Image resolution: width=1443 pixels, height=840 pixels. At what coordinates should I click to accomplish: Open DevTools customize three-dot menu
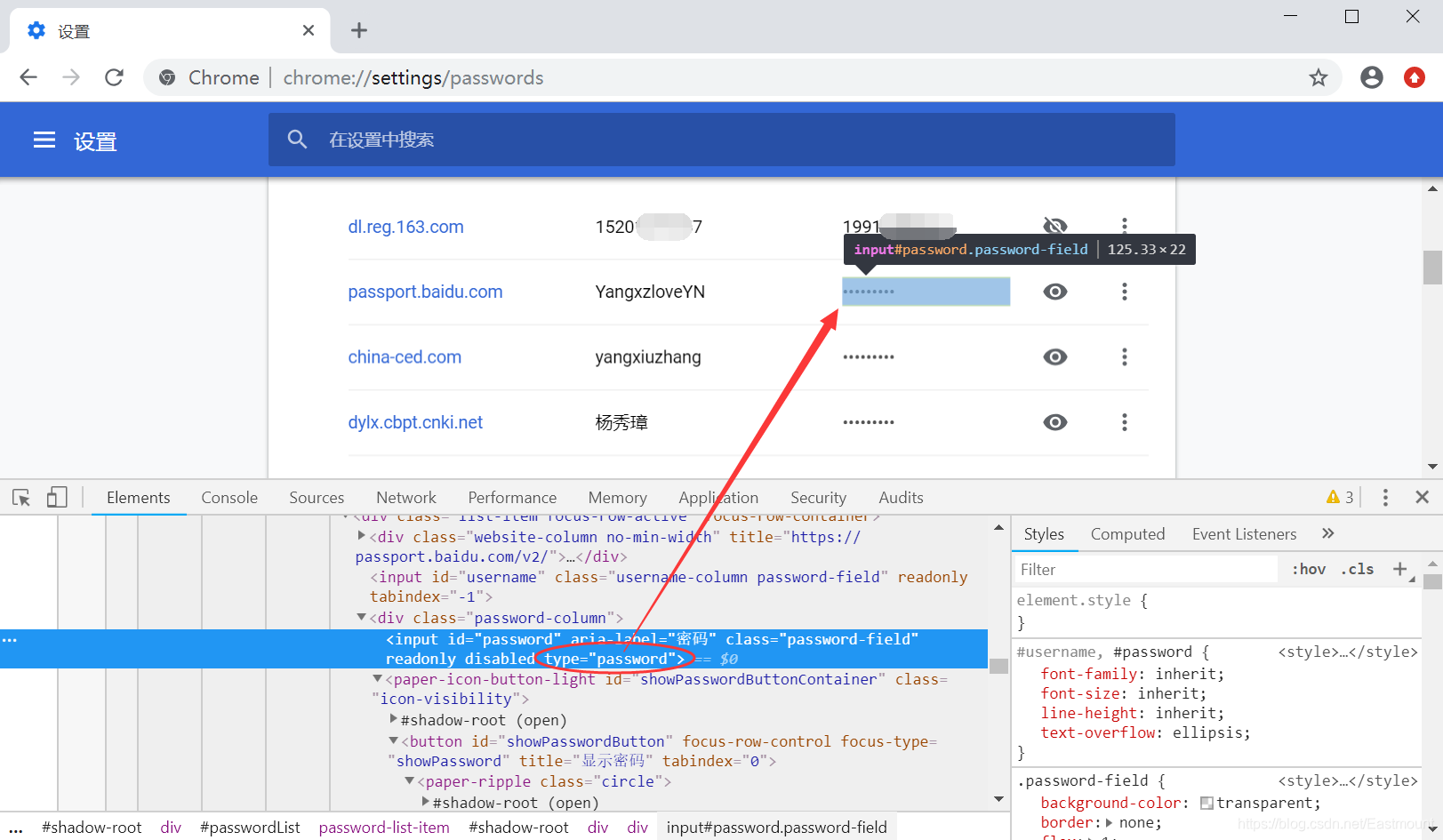point(1385,498)
